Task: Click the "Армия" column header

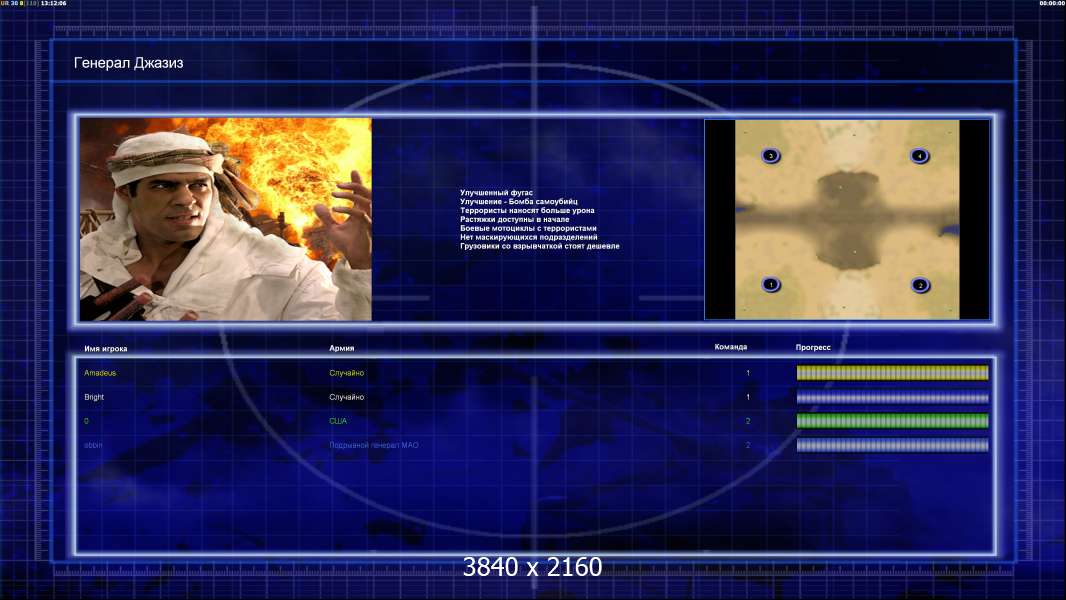Action: click(x=341, y=348)
